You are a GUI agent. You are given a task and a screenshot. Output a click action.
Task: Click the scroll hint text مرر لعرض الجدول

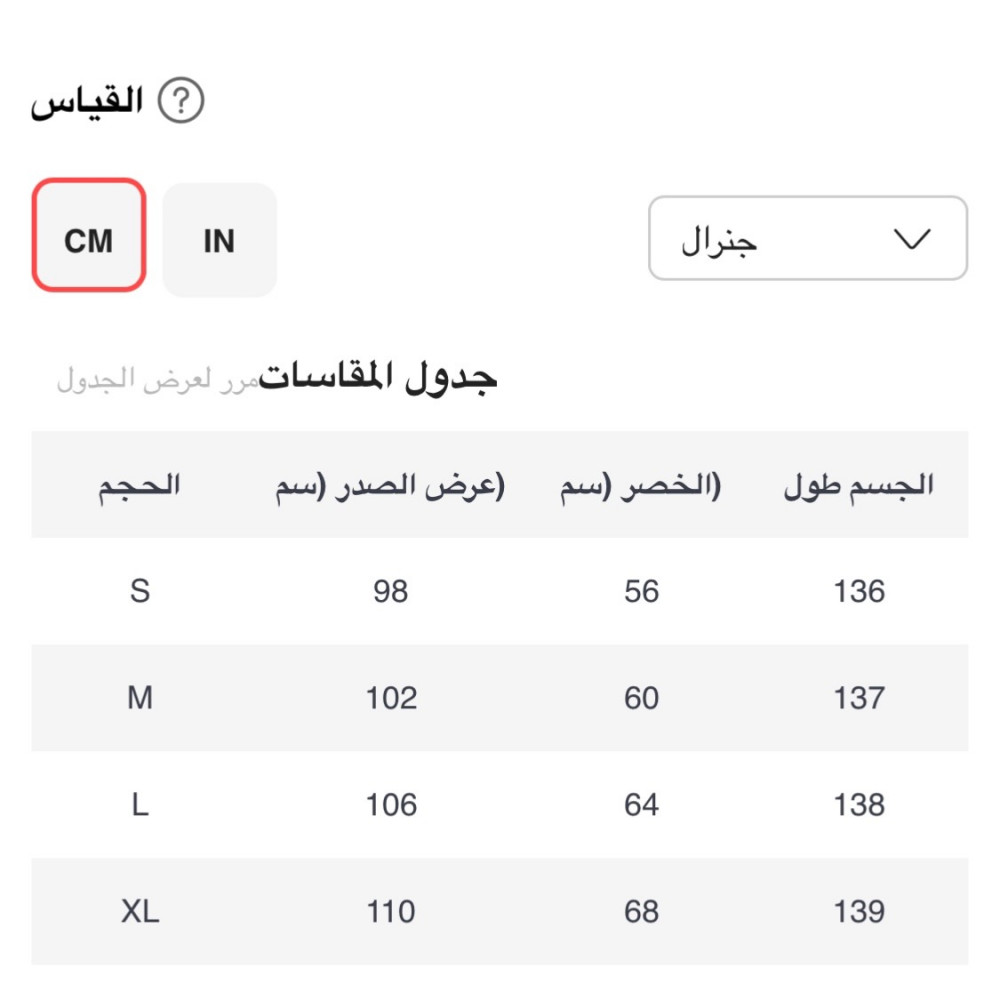(157, 380)
